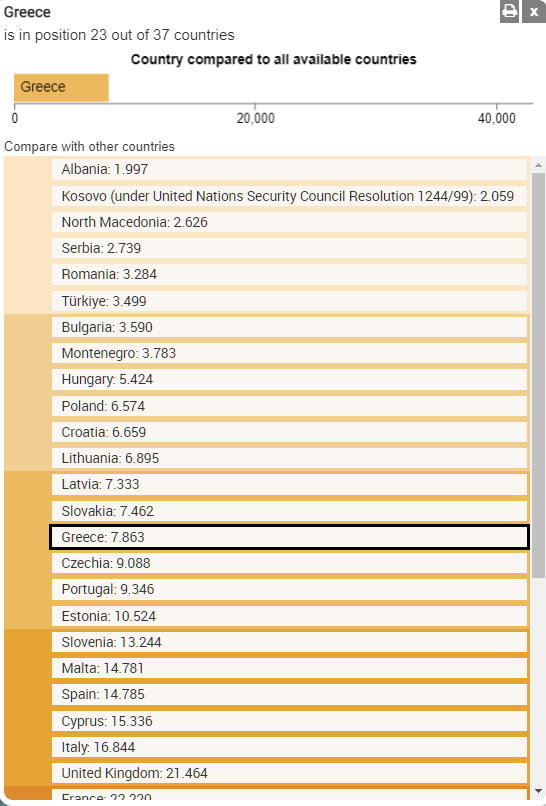Choose Estonia: 10.524 row
Viewport: 546px width, 806px height.
tap(289, 616)
